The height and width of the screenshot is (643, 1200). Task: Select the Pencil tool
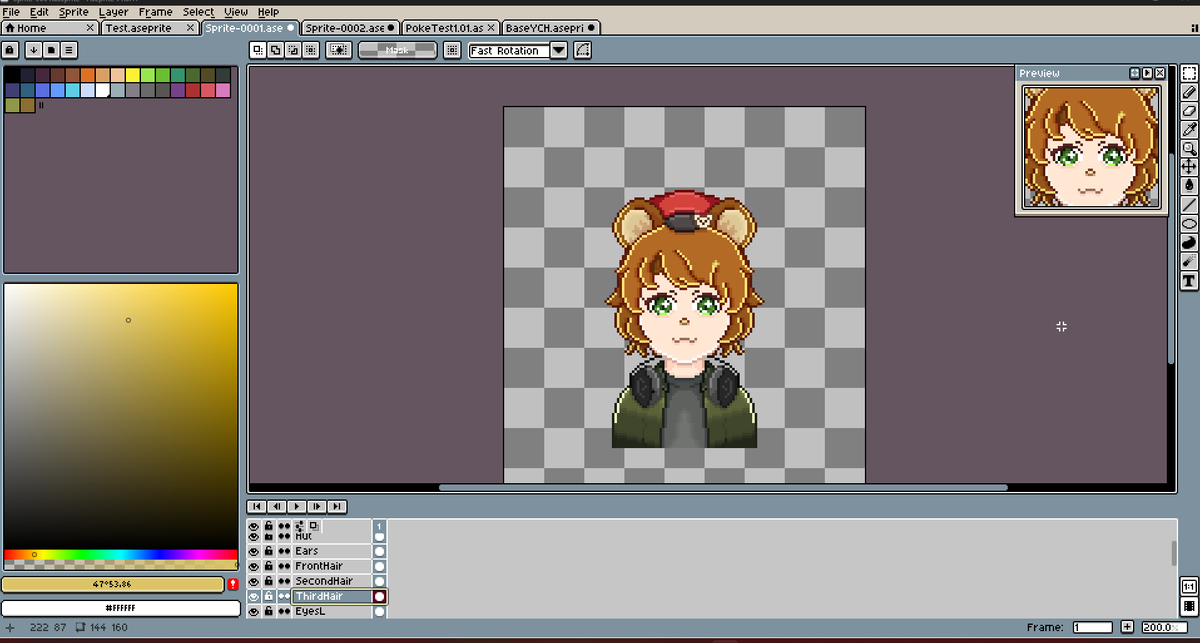coord(1190,92)
